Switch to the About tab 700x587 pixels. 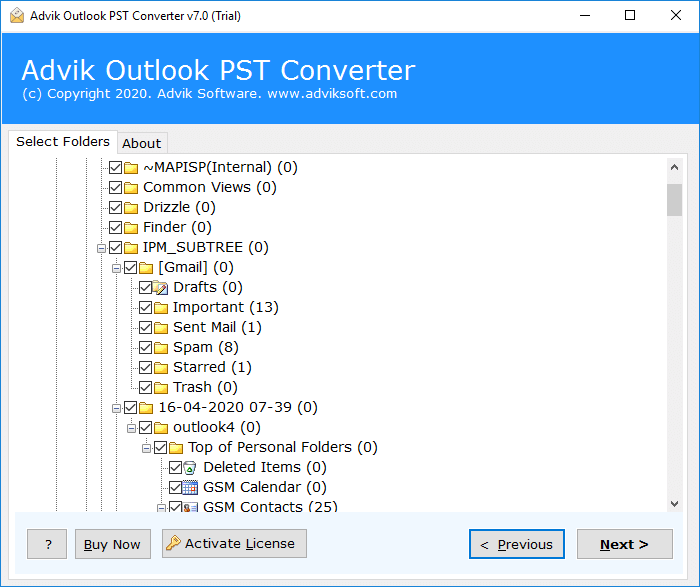click(x=142, y=143)
